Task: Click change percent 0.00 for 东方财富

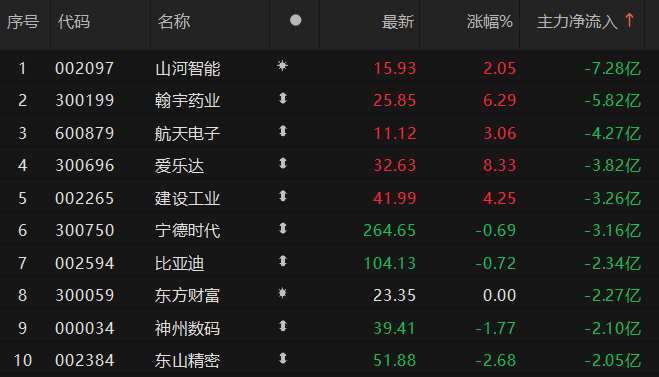Action: [x=499, y=295]
